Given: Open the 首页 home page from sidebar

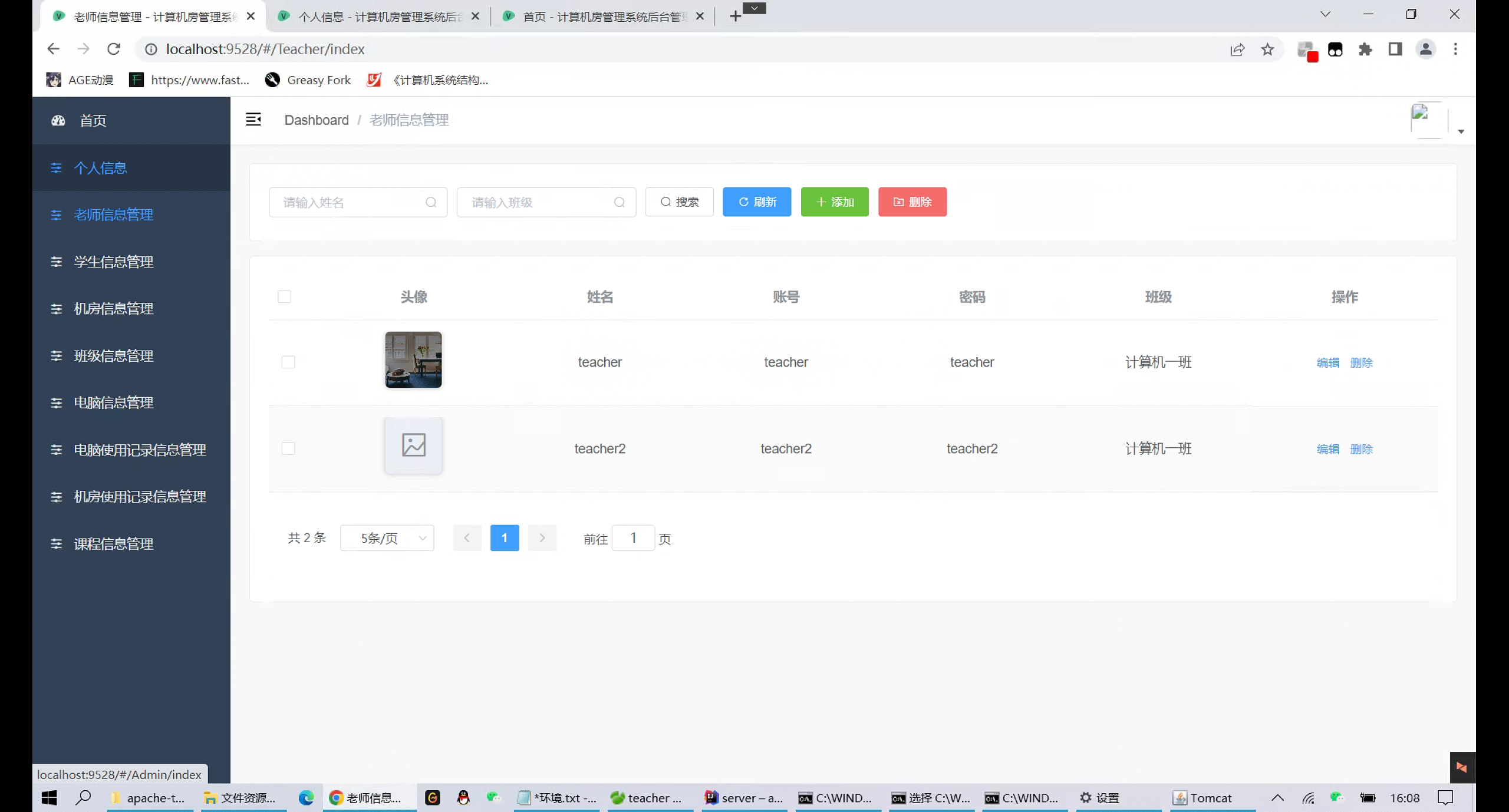Looking at the screenshot, I should click(93, 121).
